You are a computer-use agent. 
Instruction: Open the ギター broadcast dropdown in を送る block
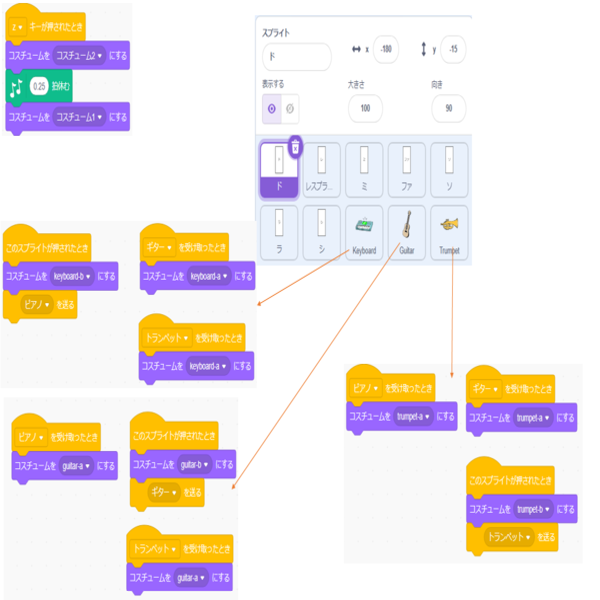click(x=164, y=492)
